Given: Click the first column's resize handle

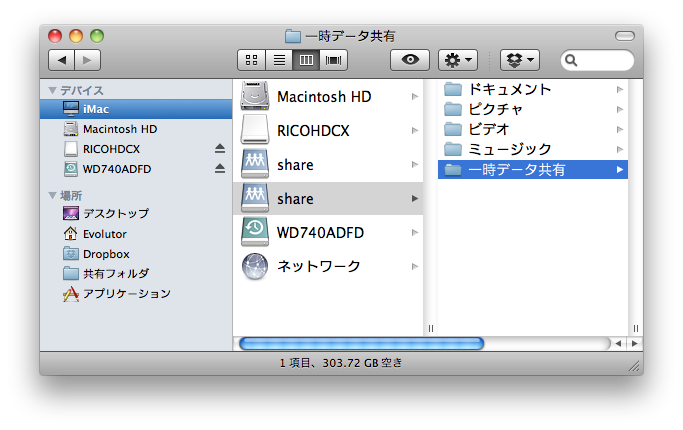Looking at the screenshot, I should (x=431, y=328).
